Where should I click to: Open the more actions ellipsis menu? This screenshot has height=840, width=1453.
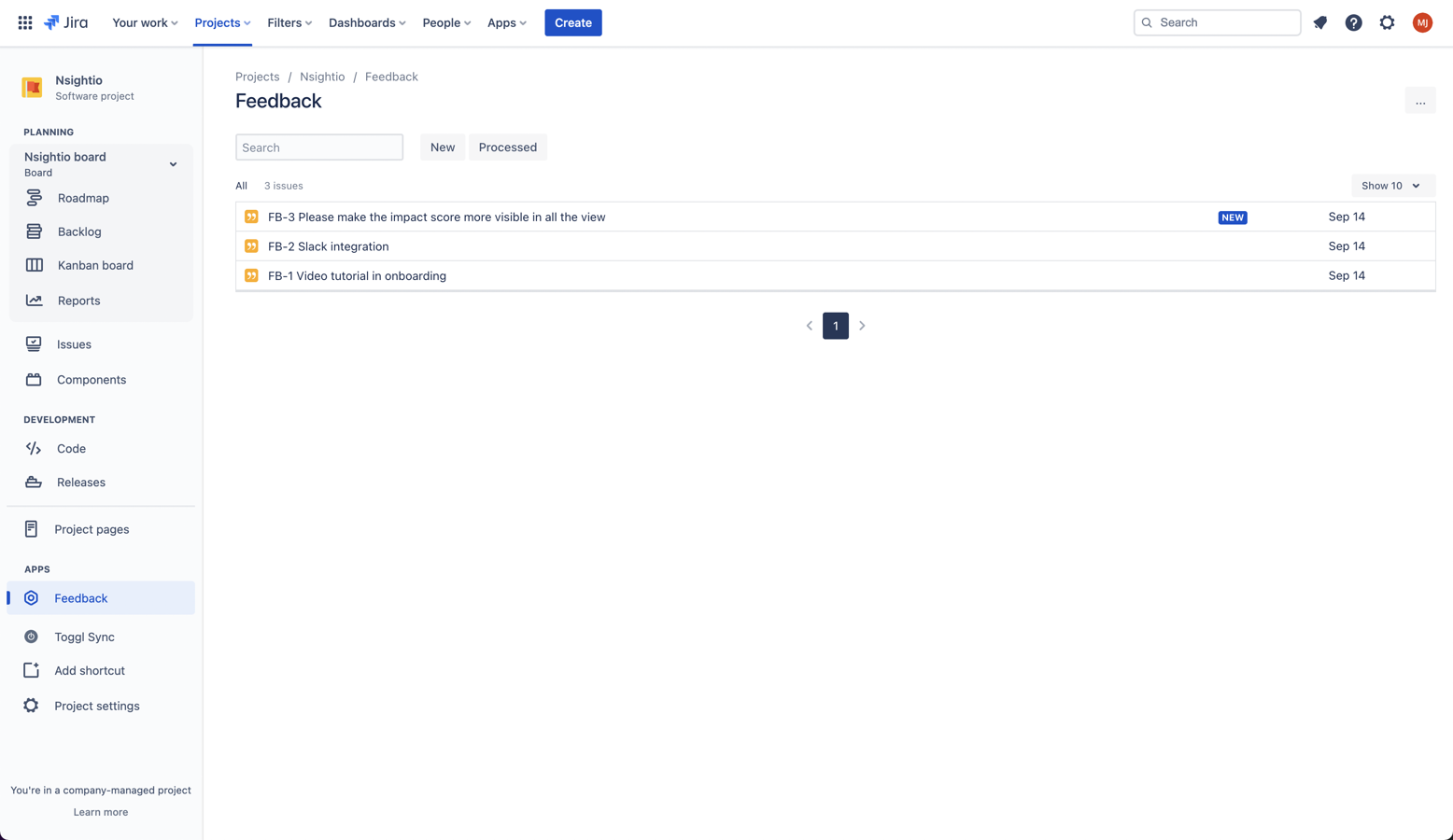coord(1420,101)
